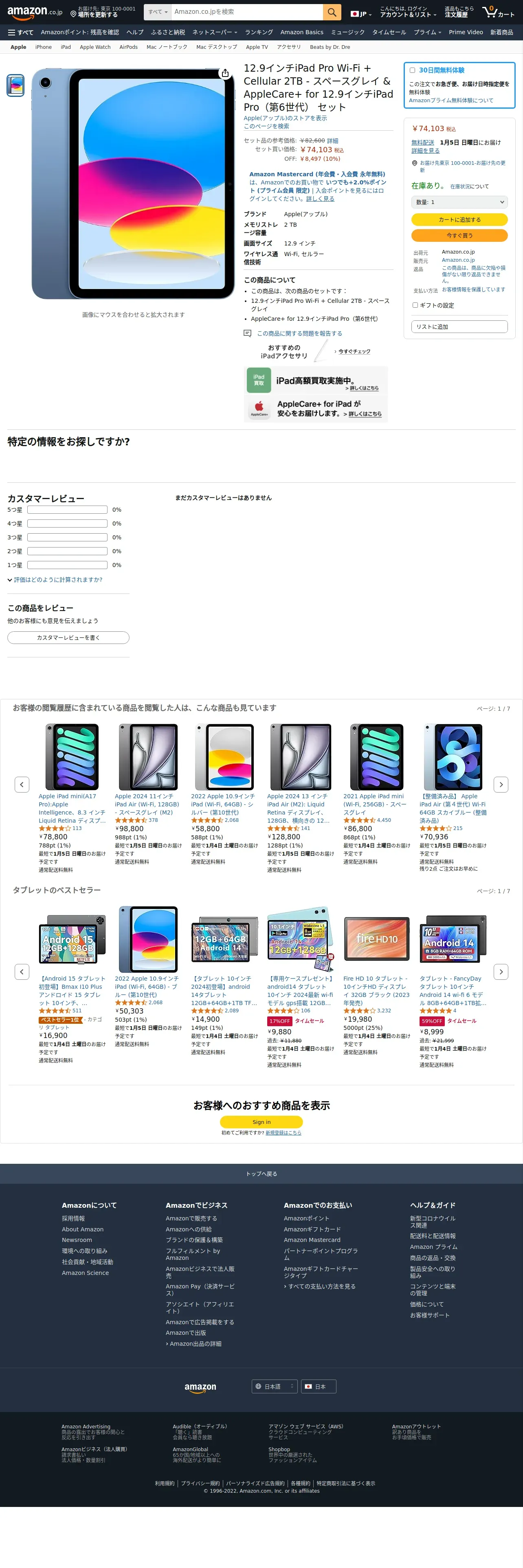
Task: Open the 数量 quantity dropdown
Action: [x=459, y=202]
